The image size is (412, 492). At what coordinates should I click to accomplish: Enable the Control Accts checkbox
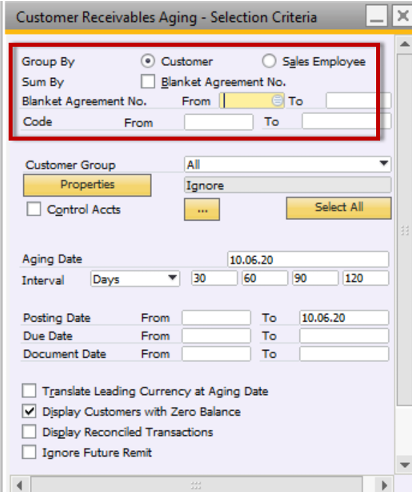pyautogui.click(x=34, y=209)
